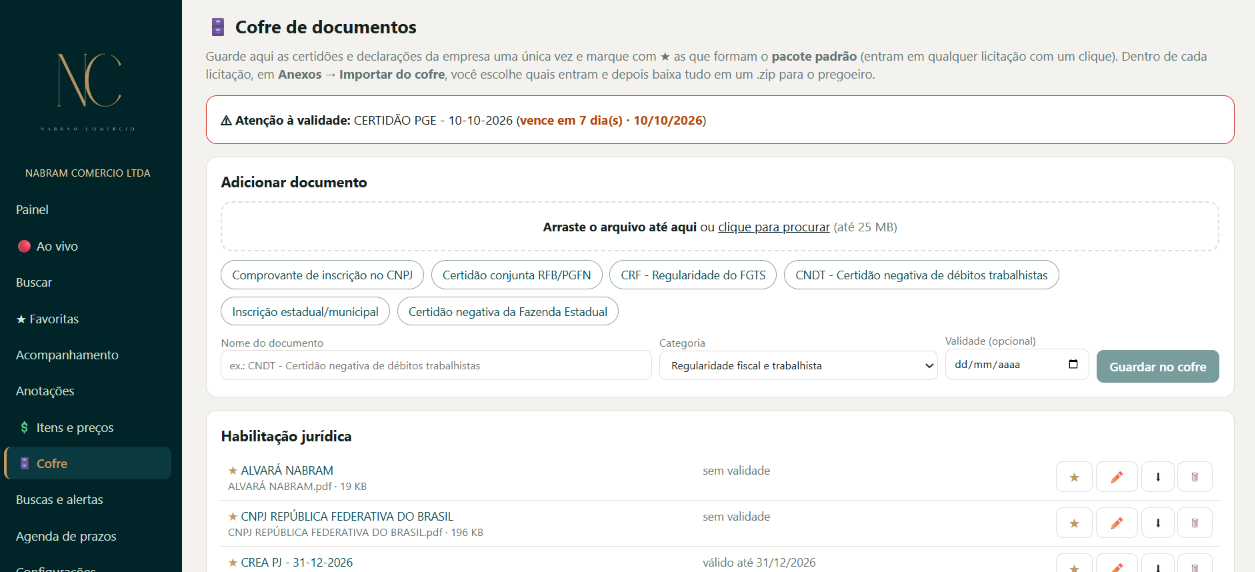This screenshot has width=1255, height=572.
Task: Select Certidão conjunta RFB/PGFN chip
Action: pos(516,275)
